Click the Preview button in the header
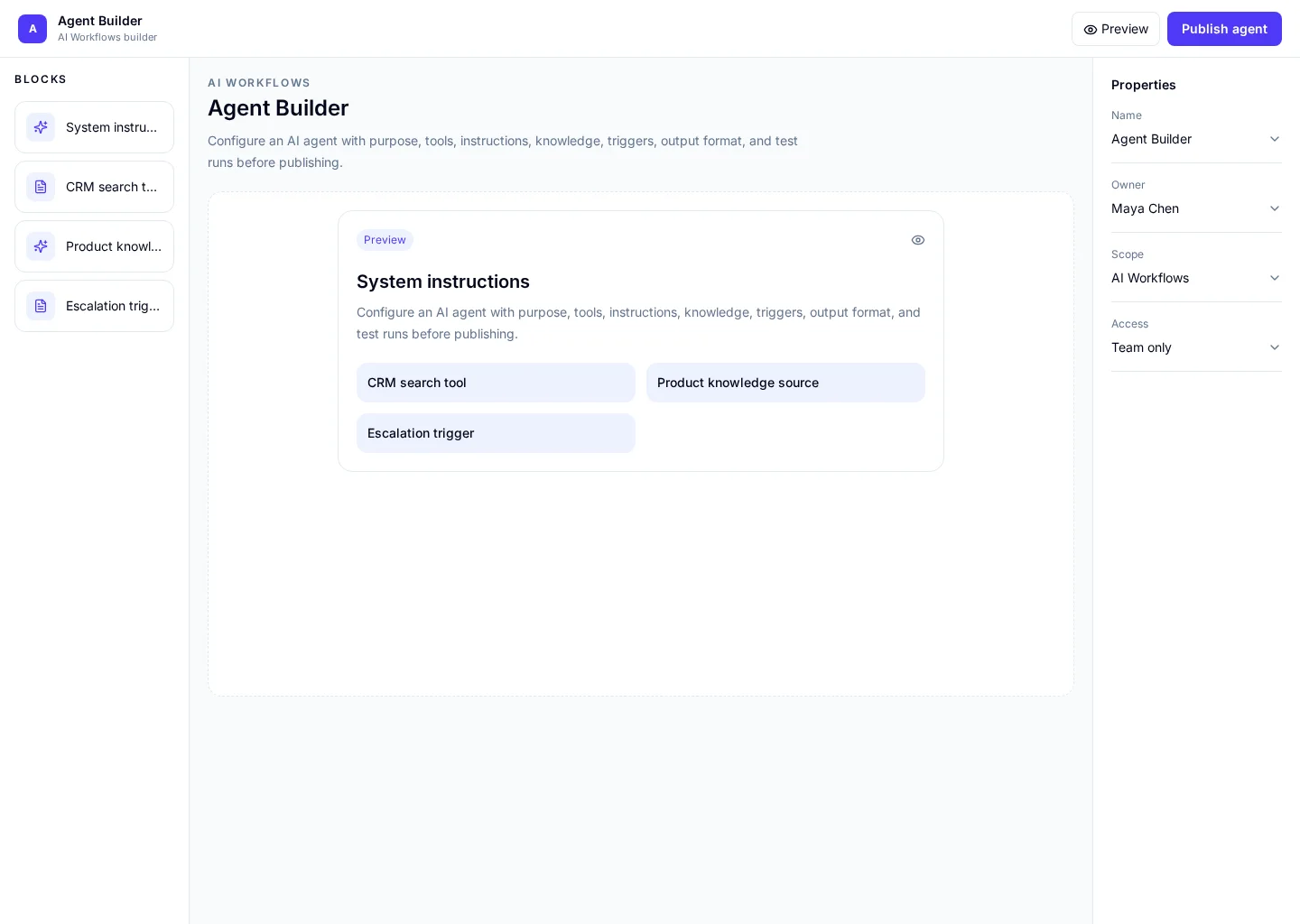The image size is (1300, 924). click(1116, 29)
